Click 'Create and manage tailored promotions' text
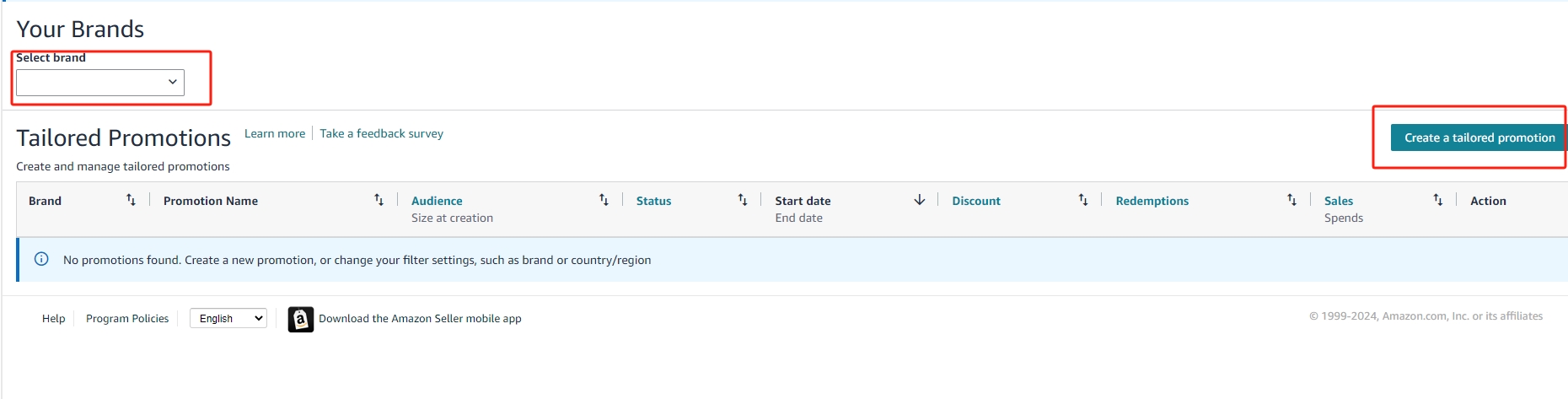This screenshot has width=1568, height=399. (123, 166)
